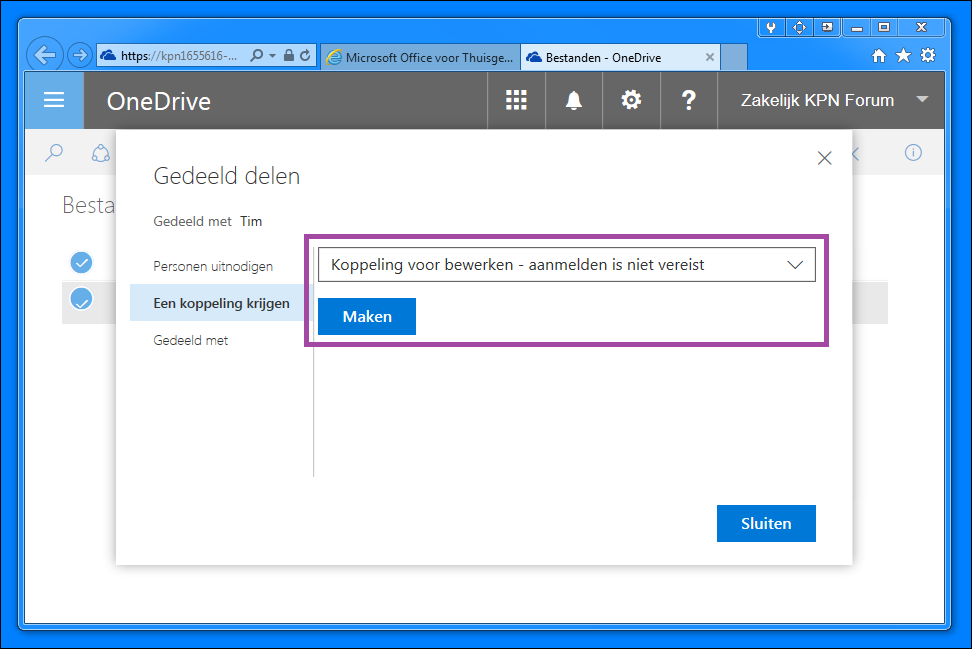Screen dimensions: 972x649
Task: Open the app launcher grid
Action: [x=516, y=100]
